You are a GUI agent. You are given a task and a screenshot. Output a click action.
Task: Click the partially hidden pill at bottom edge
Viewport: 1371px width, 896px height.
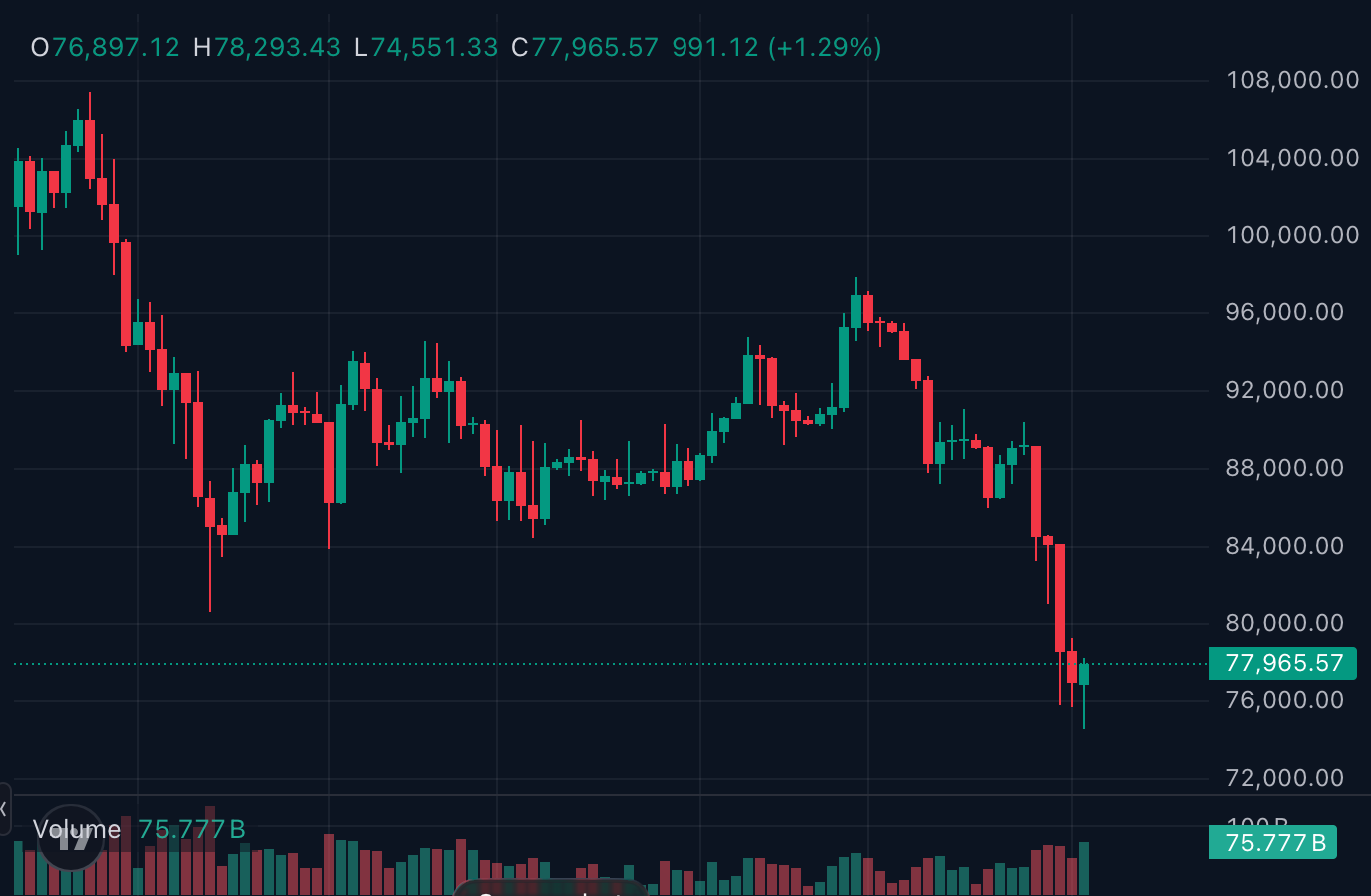(x=551, y=888)
